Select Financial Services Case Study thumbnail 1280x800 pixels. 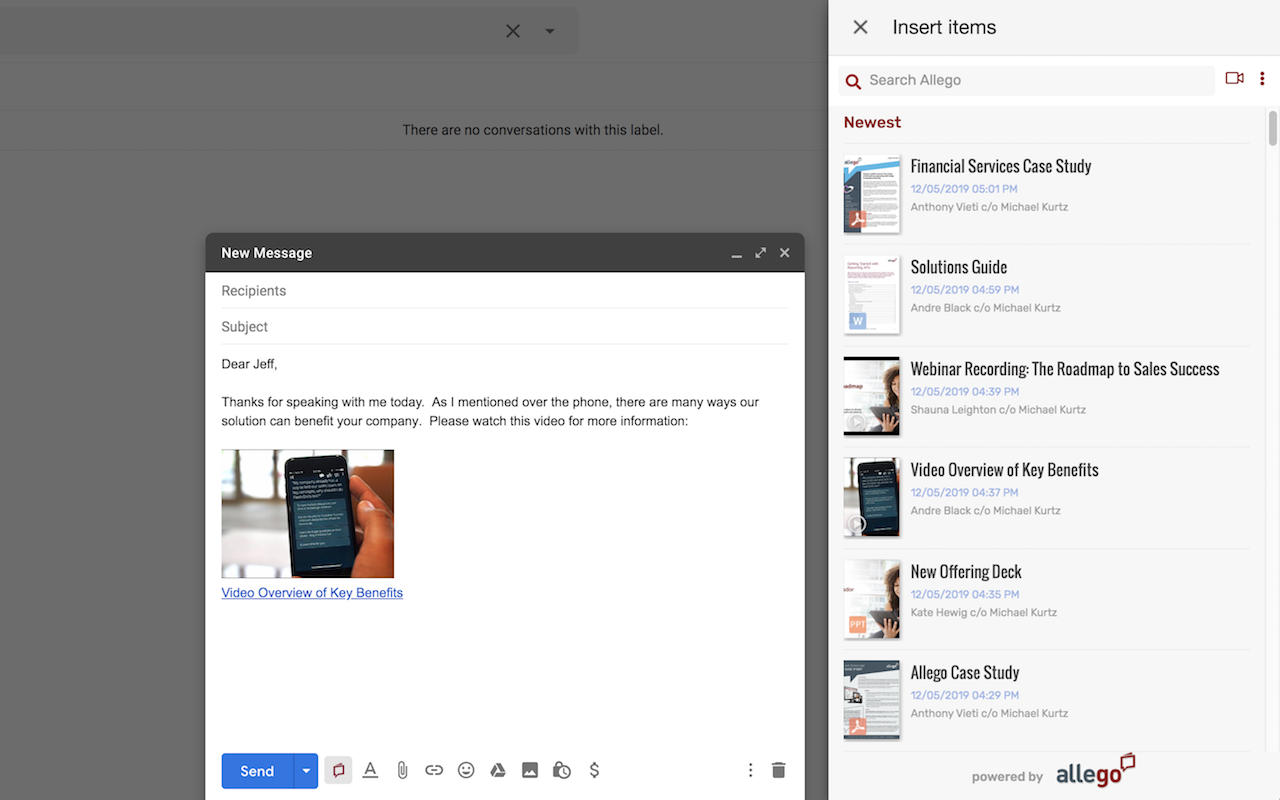[x=872, y=194]
